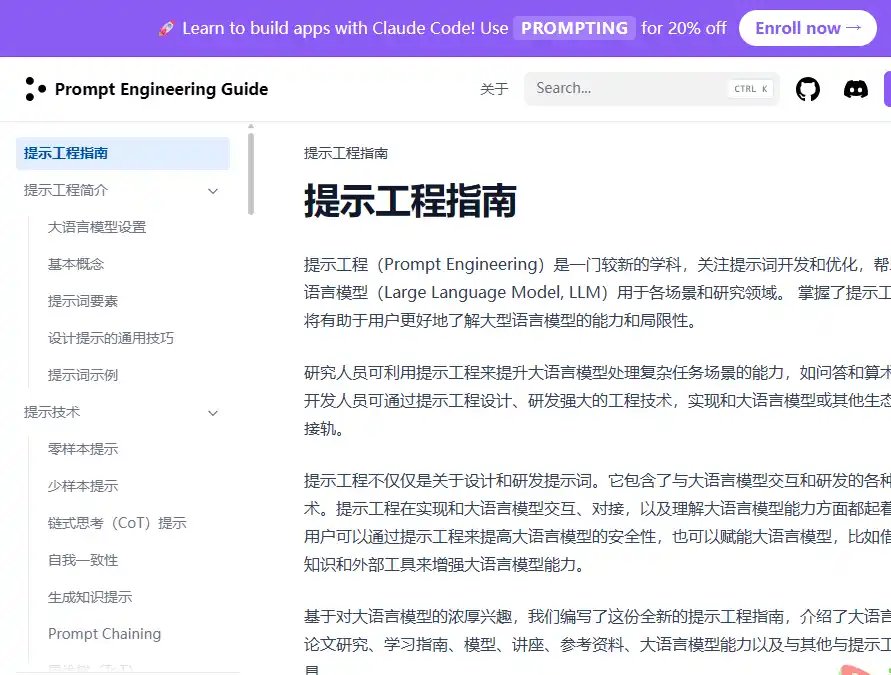Open the 提示技术 sidebar entry
891x675 pixels.
tap(52, 412)
